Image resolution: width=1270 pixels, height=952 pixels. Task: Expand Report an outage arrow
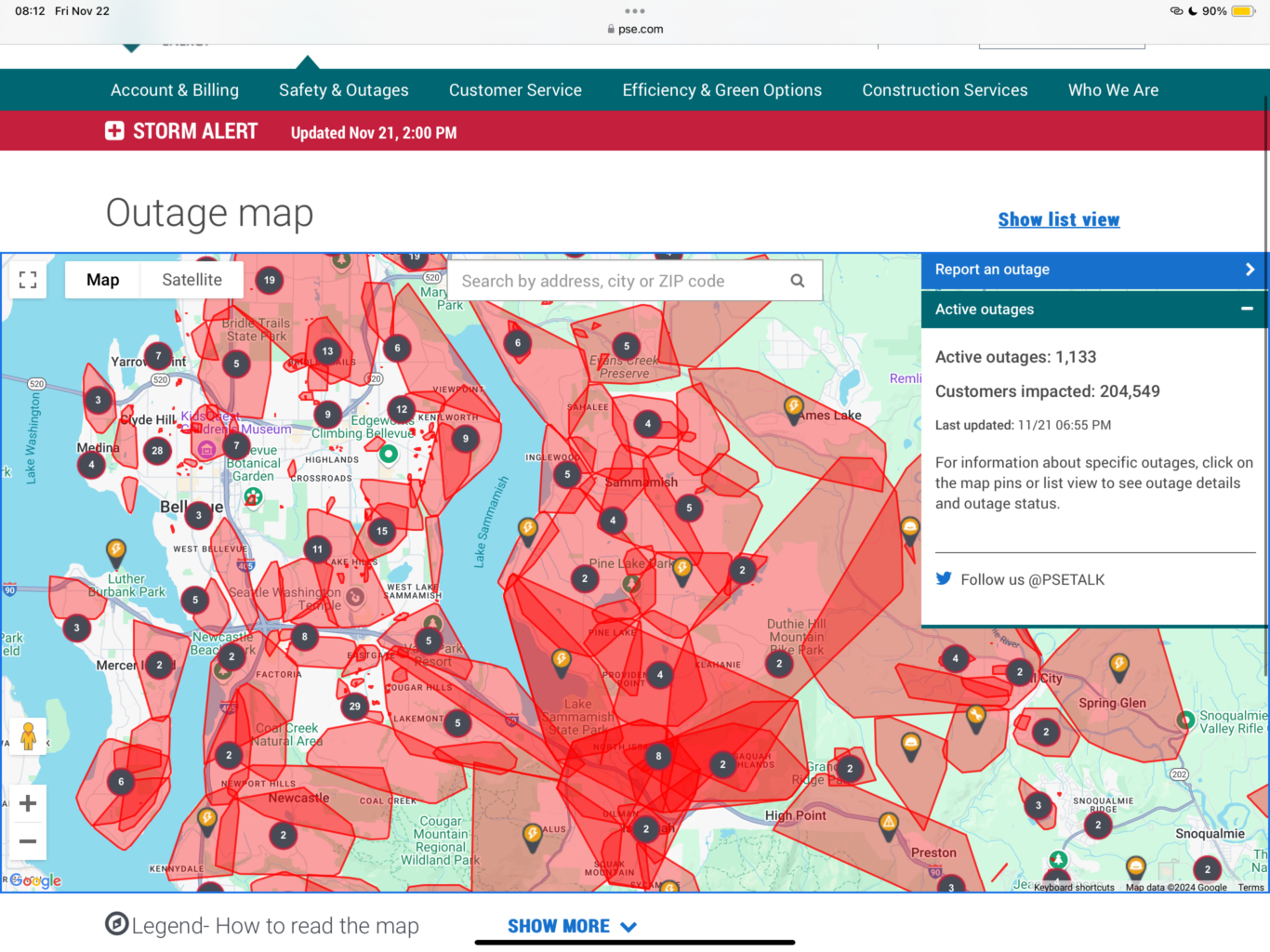click(1250, 270)
